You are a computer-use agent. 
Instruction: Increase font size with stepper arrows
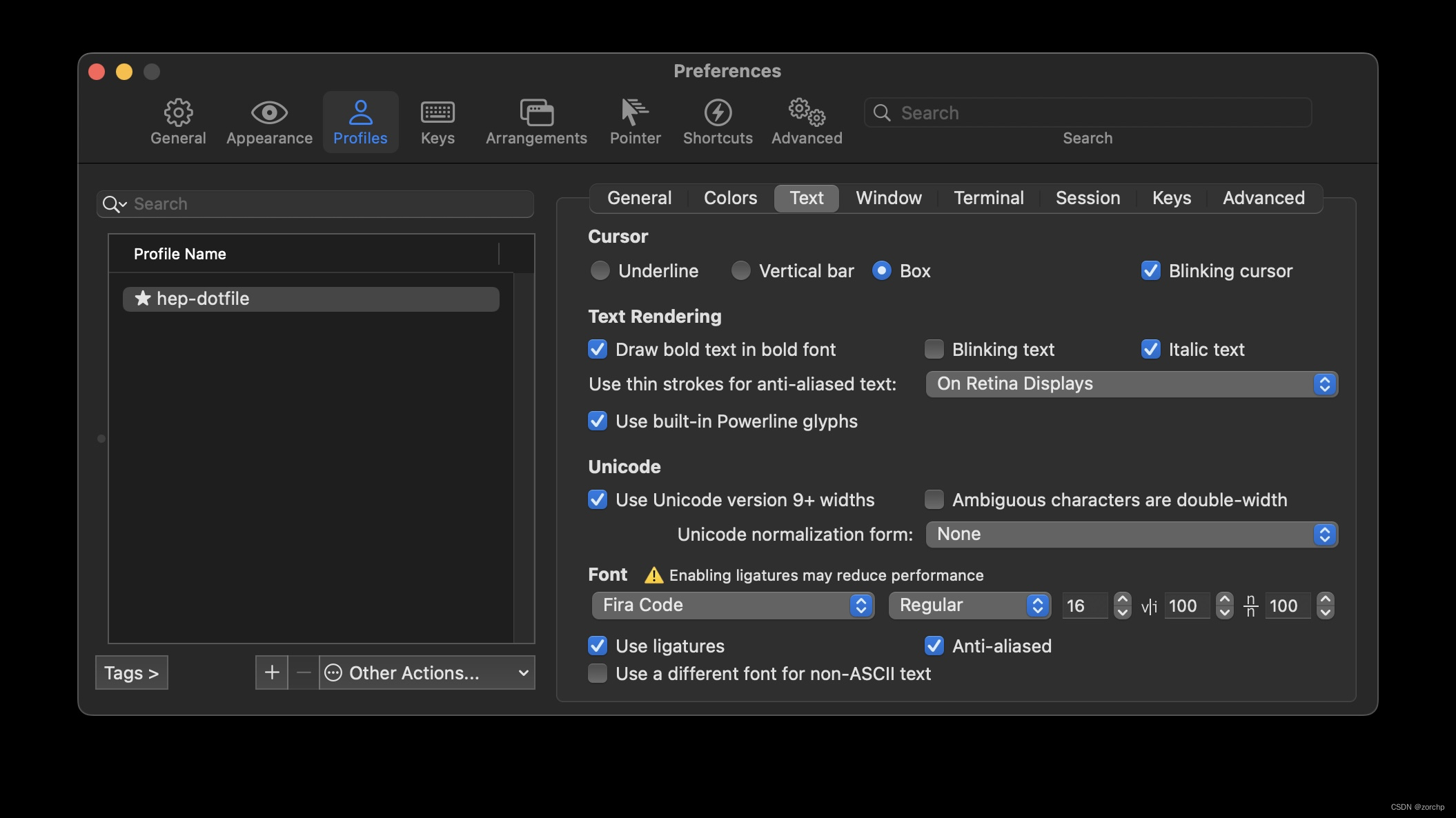point(1122,600)
